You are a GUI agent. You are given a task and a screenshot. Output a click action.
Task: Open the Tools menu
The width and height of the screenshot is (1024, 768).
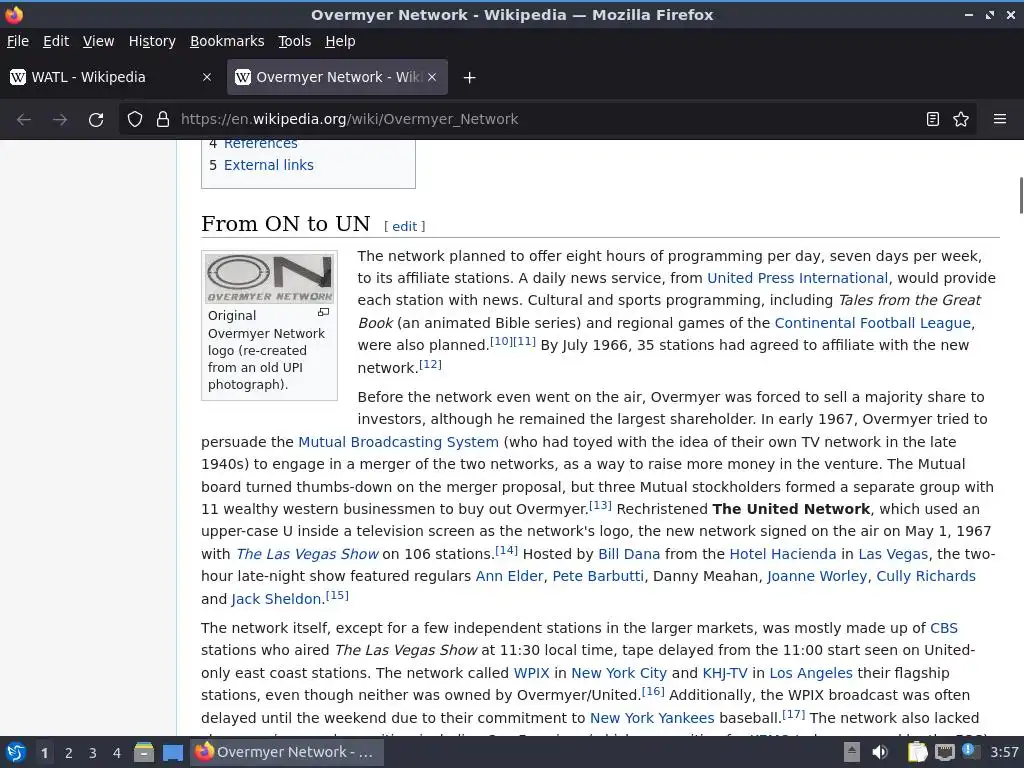(x=295, y=41)
